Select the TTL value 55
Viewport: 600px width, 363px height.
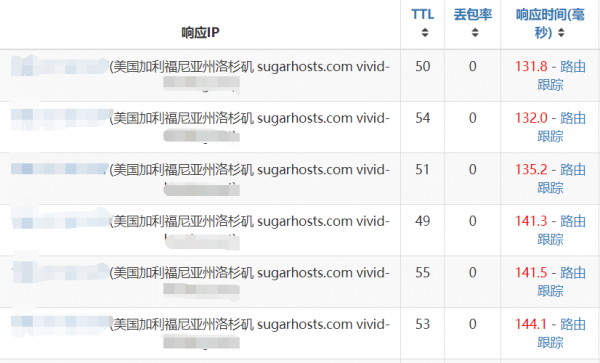click(x=423, y=273)
